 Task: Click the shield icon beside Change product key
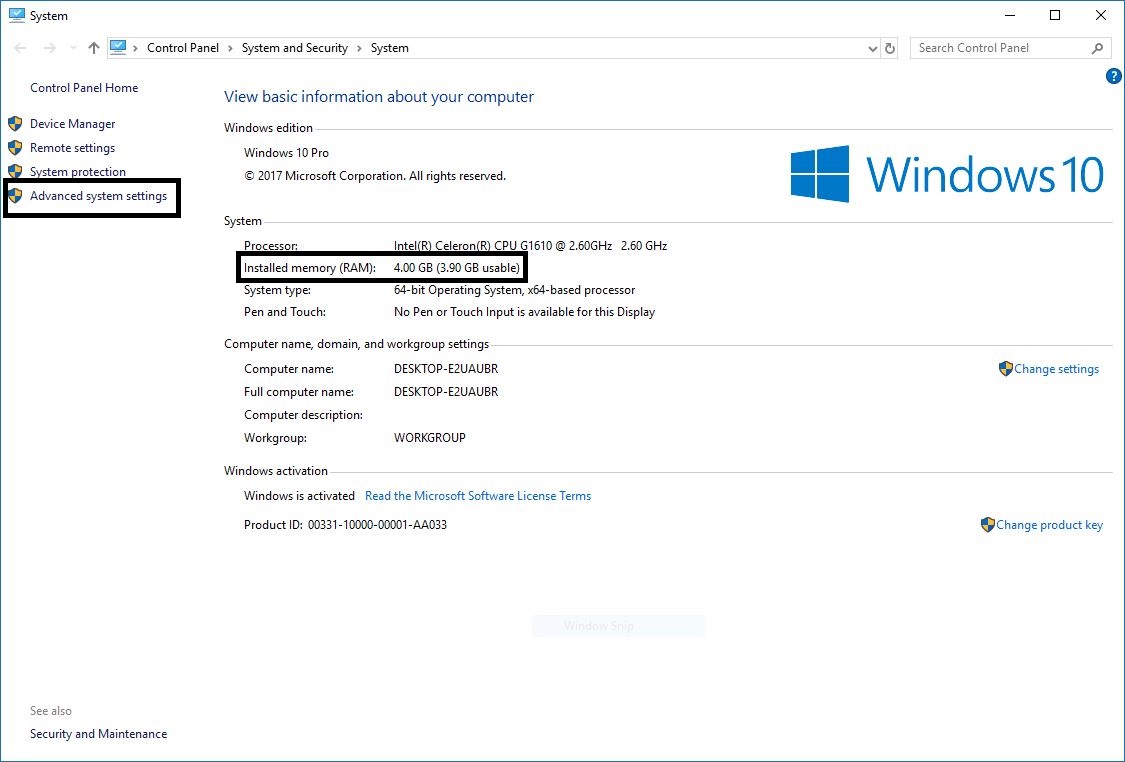[988, 524]
